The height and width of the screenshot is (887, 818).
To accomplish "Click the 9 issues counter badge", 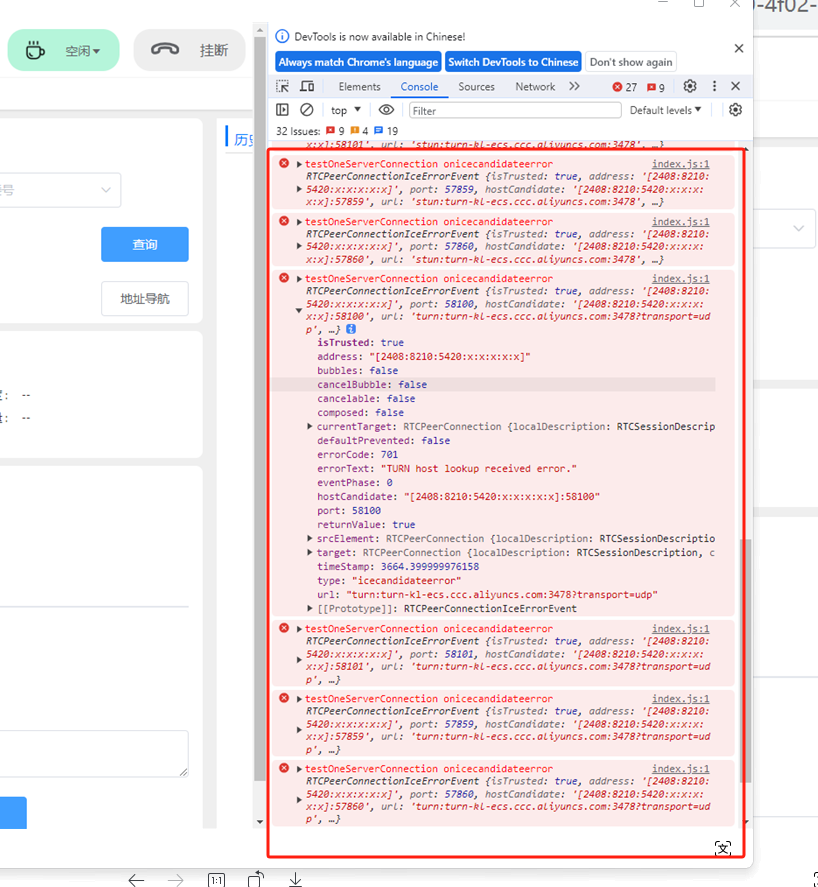I will click(656, 87).
